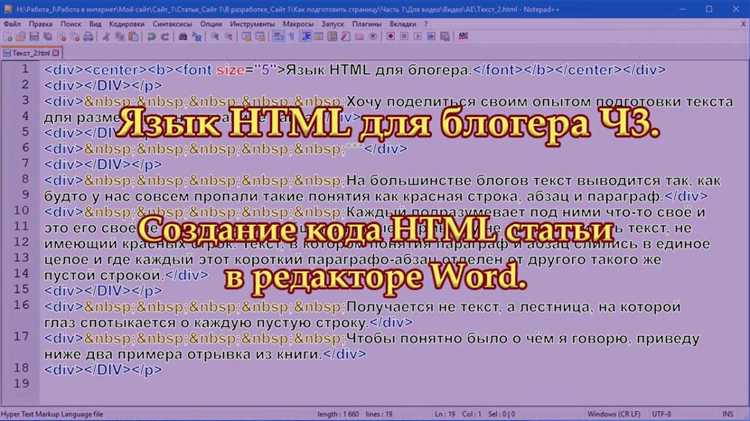Save the recorded macro toolbar icon

(x=445, y=36)
